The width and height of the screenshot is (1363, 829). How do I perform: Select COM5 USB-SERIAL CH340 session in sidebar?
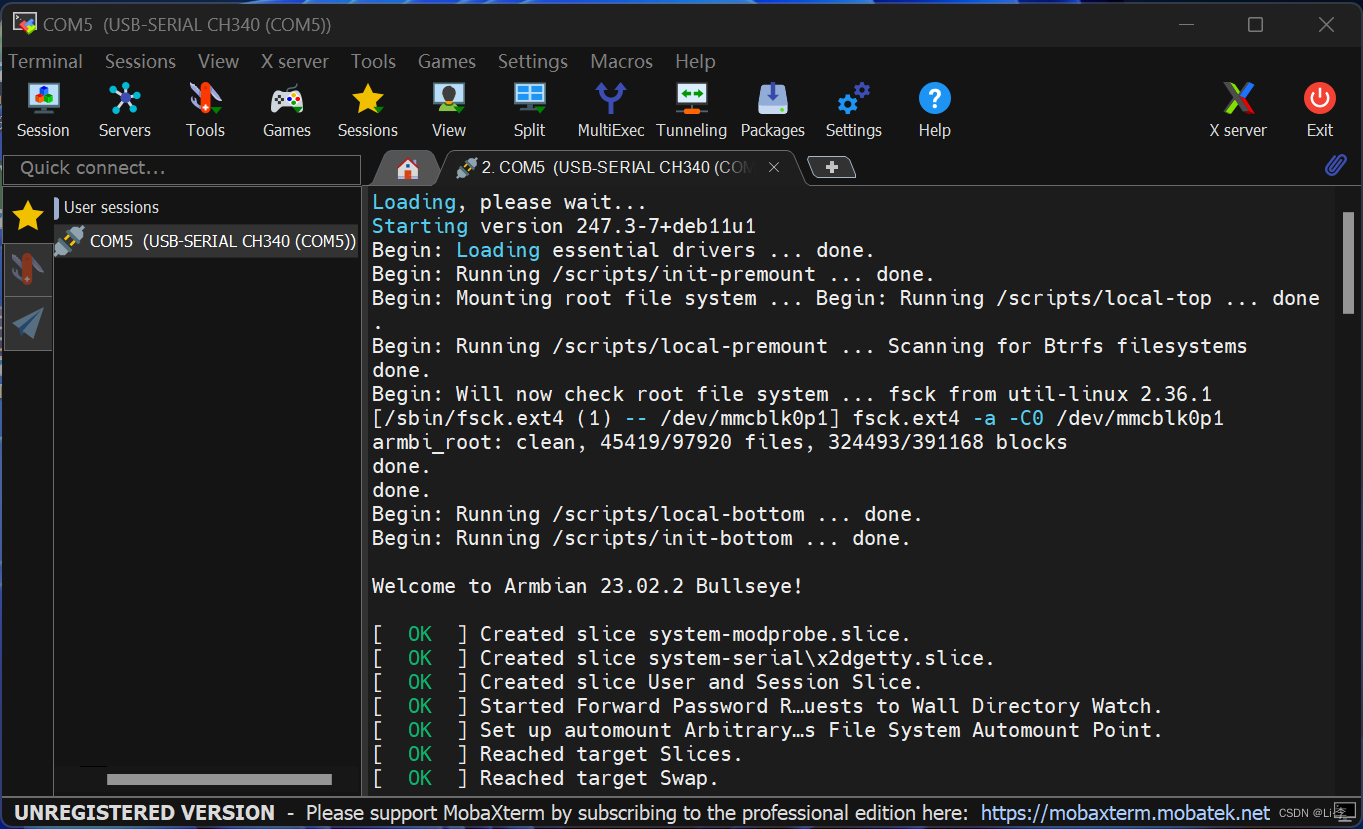tap(207, 241)
